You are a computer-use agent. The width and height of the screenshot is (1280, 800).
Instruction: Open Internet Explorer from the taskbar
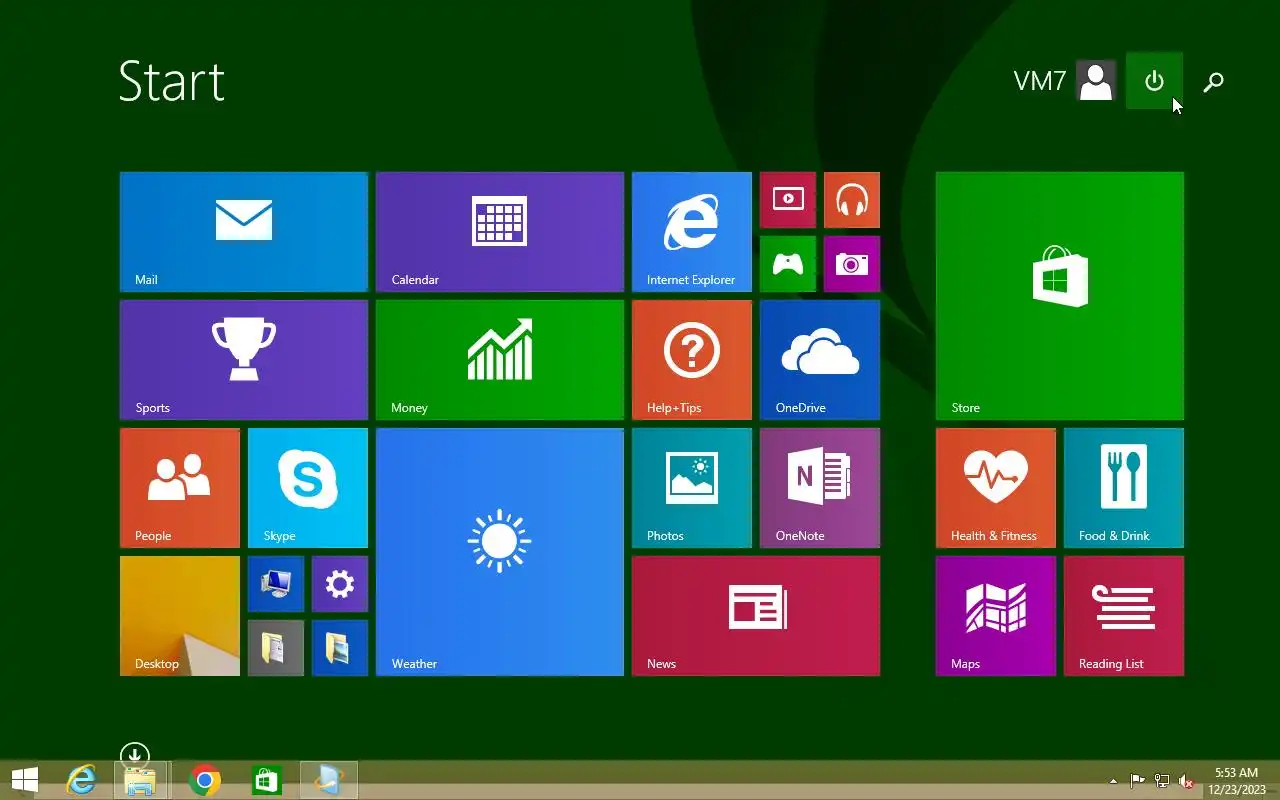pyautogui.click(x=81, y=780)
